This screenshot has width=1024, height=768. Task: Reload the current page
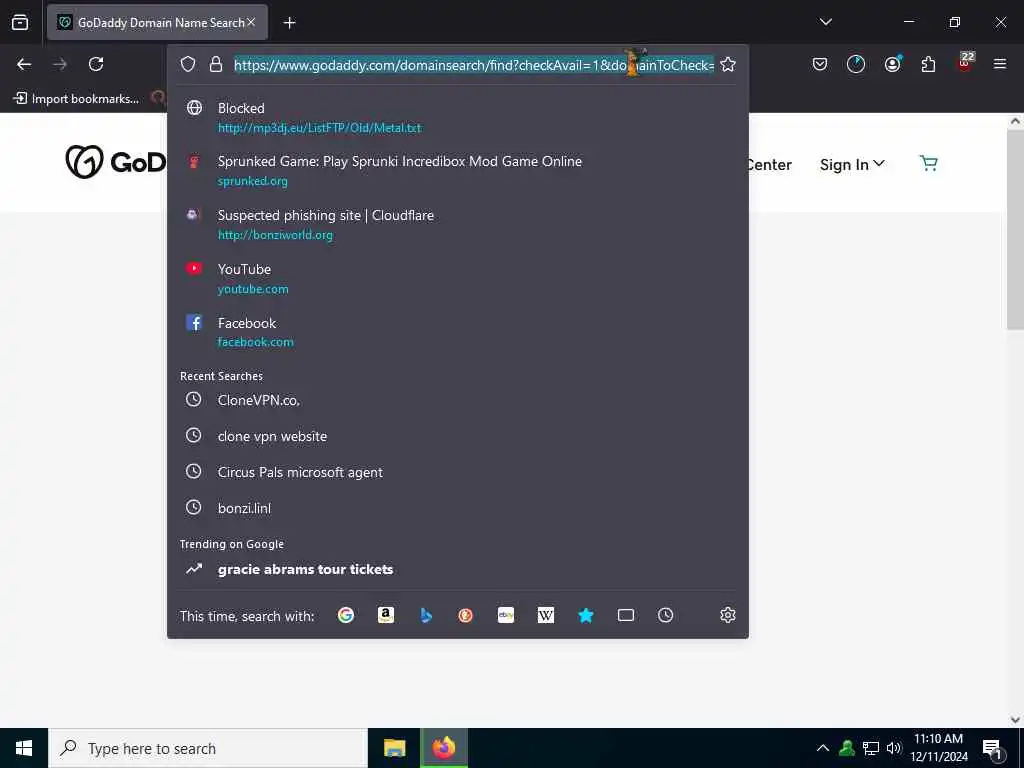(x=96, y=64)
